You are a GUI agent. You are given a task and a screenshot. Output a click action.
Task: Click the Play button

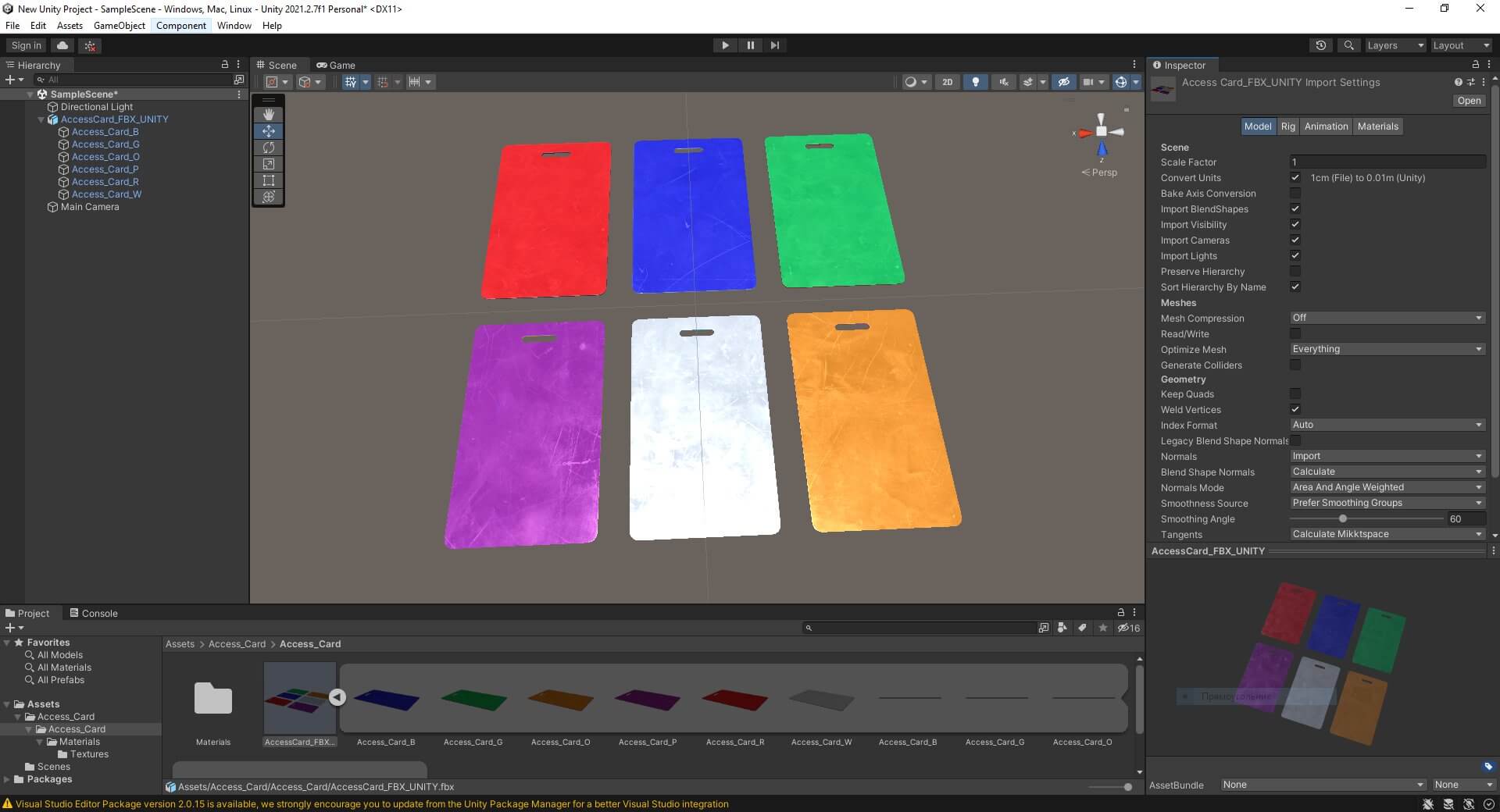coord(725,45)
